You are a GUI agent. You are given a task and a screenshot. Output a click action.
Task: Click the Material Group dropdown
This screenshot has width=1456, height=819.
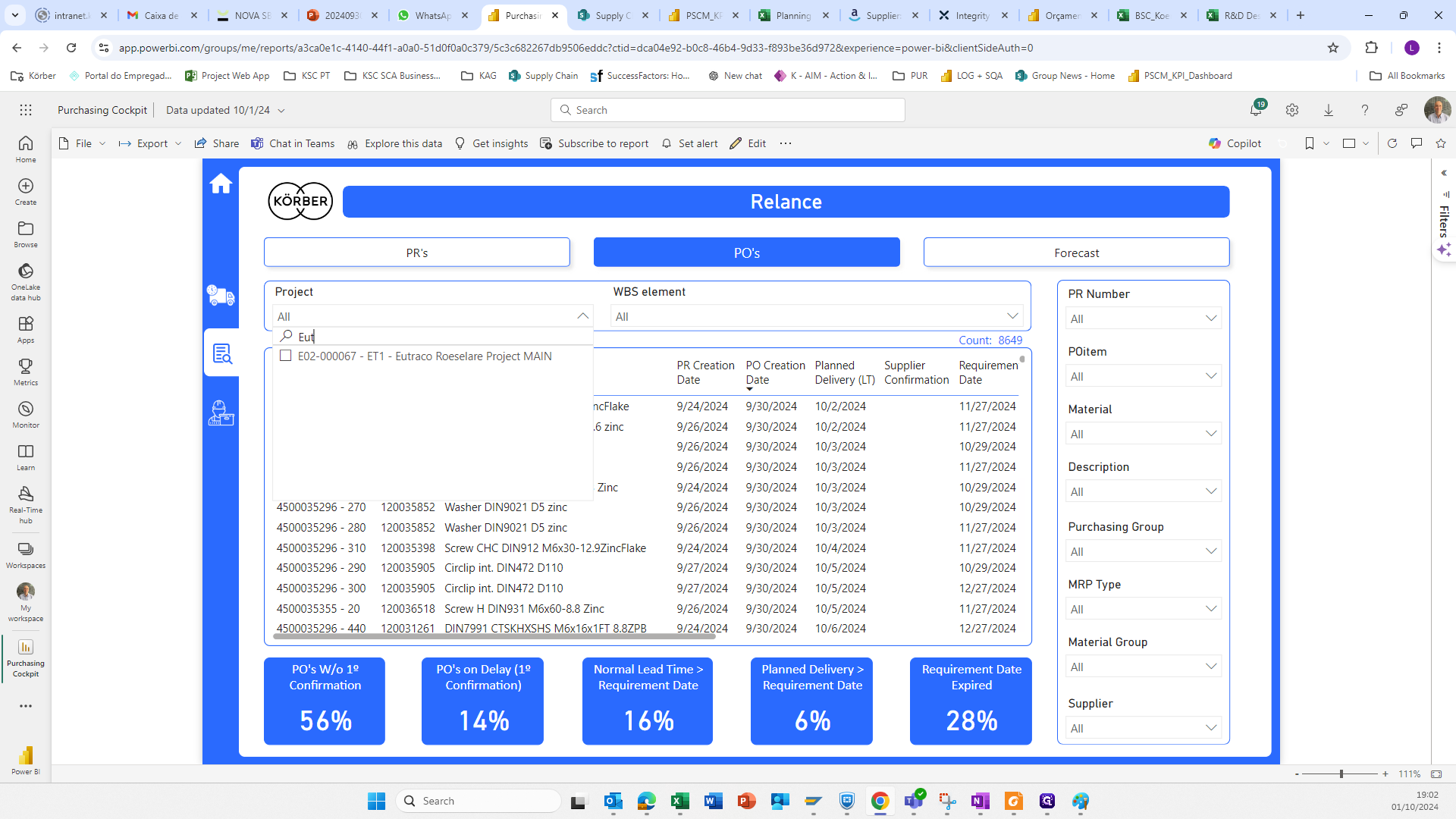(1144, 667)
